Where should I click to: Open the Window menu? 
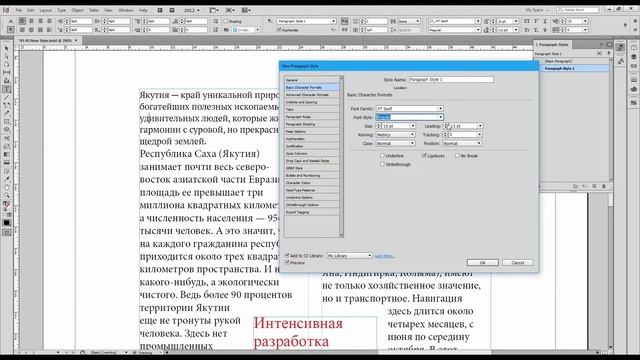[x=126, y=10]
